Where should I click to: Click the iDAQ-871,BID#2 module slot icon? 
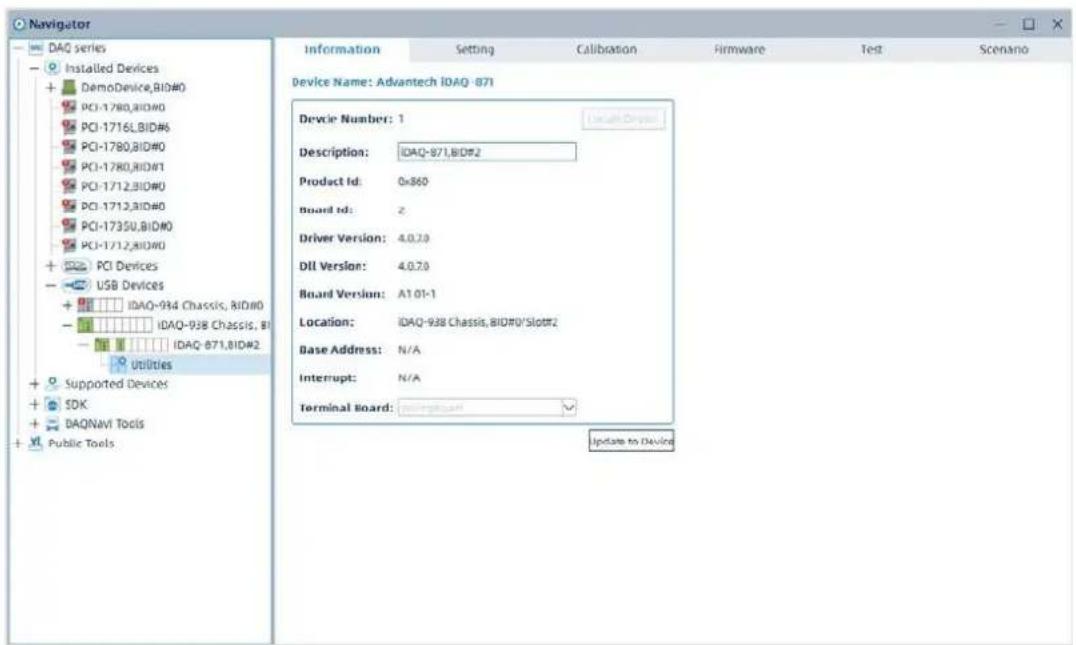(x=131, y=344)
